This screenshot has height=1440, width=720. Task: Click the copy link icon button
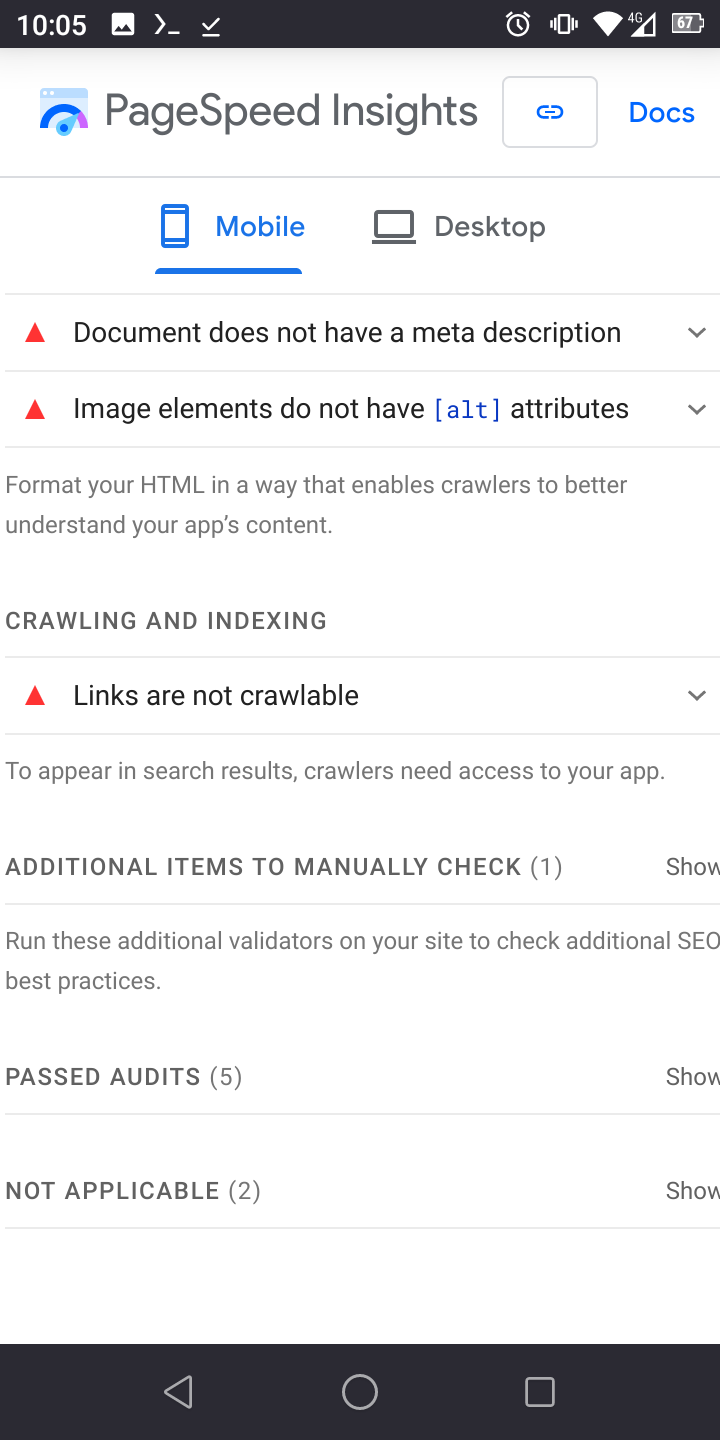coord(550,112)
